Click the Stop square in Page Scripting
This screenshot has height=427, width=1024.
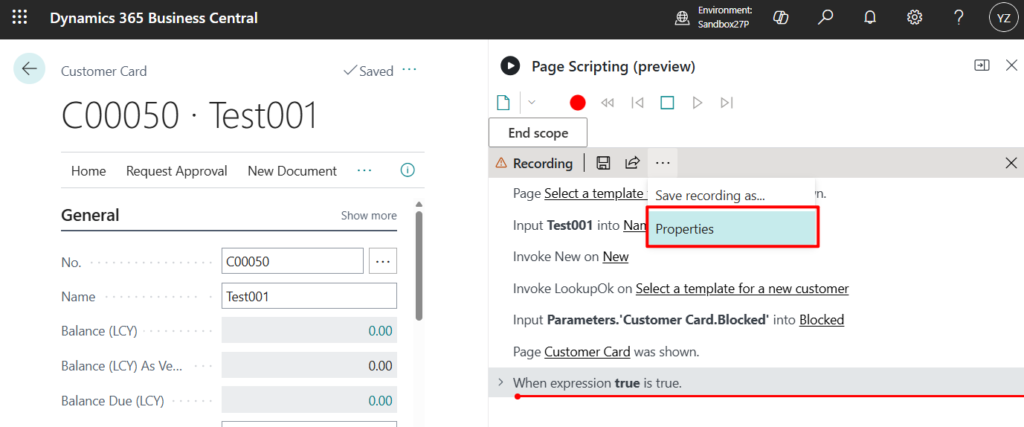tap(667, 102)
